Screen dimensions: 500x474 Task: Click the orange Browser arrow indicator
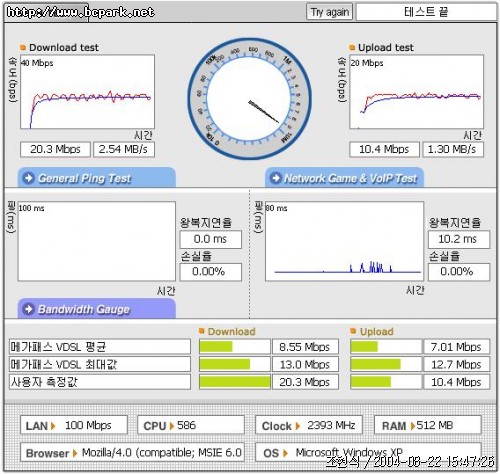[x=75, y=453]
